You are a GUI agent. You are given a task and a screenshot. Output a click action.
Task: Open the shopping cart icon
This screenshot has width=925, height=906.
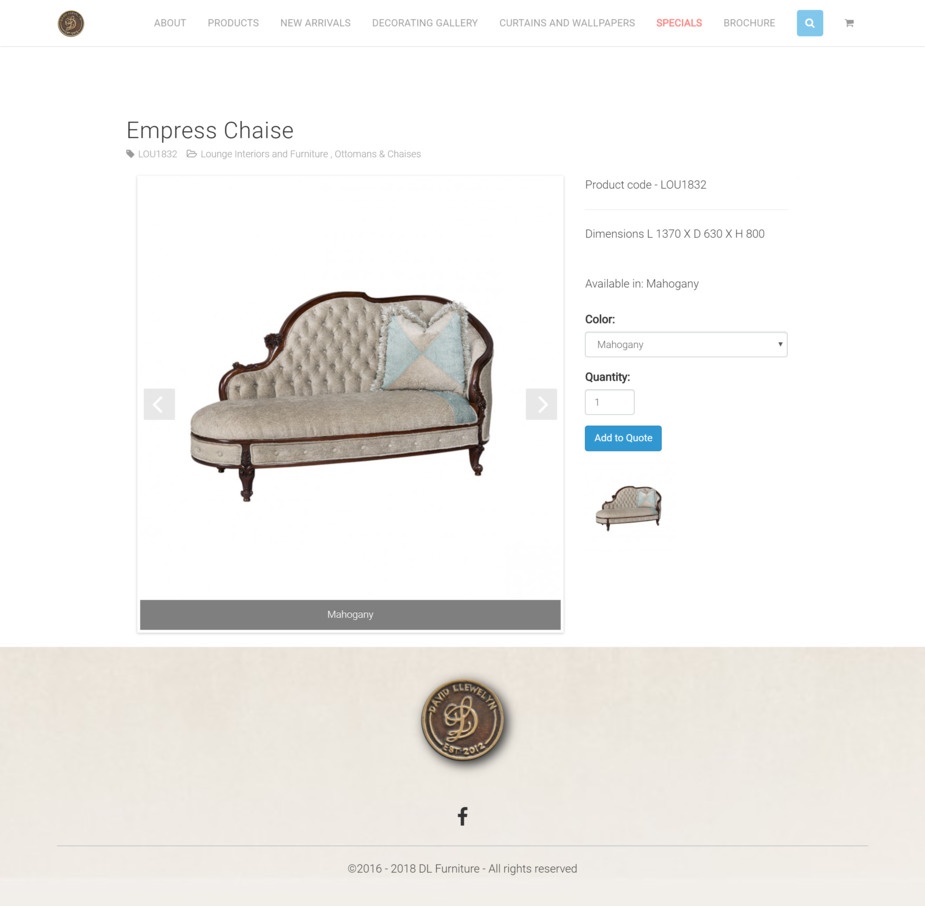849,23
